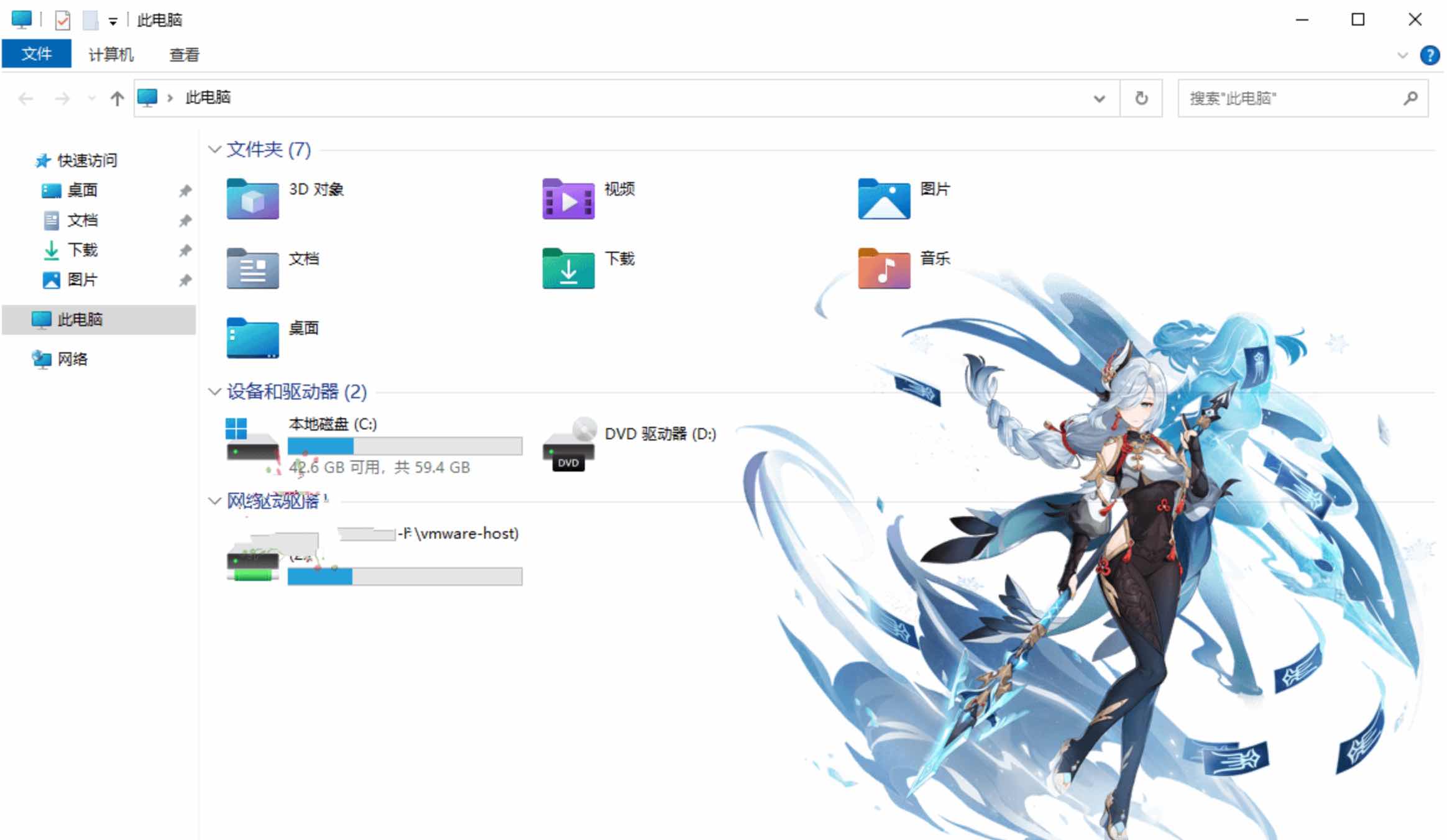The image size is (1447, 840).
Task: Click the 设备和驱动器 (2) header text
Action: click(x=296, y=391)
